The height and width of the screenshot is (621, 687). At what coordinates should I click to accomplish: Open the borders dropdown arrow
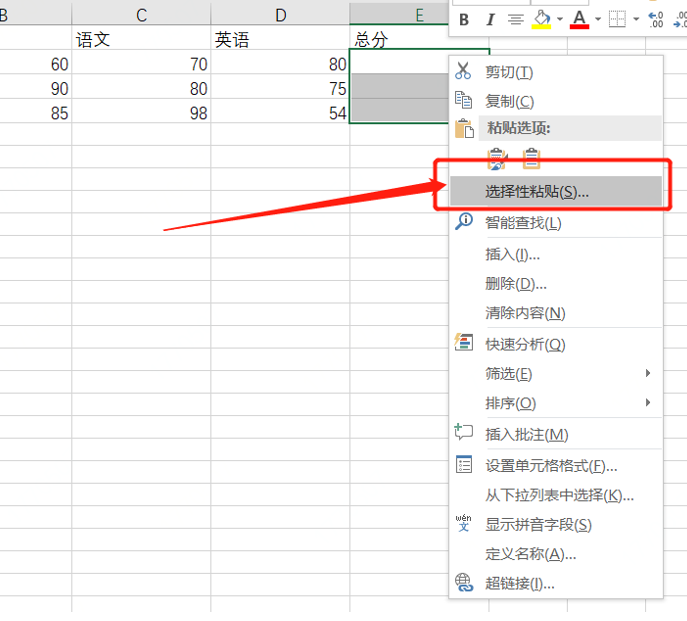(636, 19)
